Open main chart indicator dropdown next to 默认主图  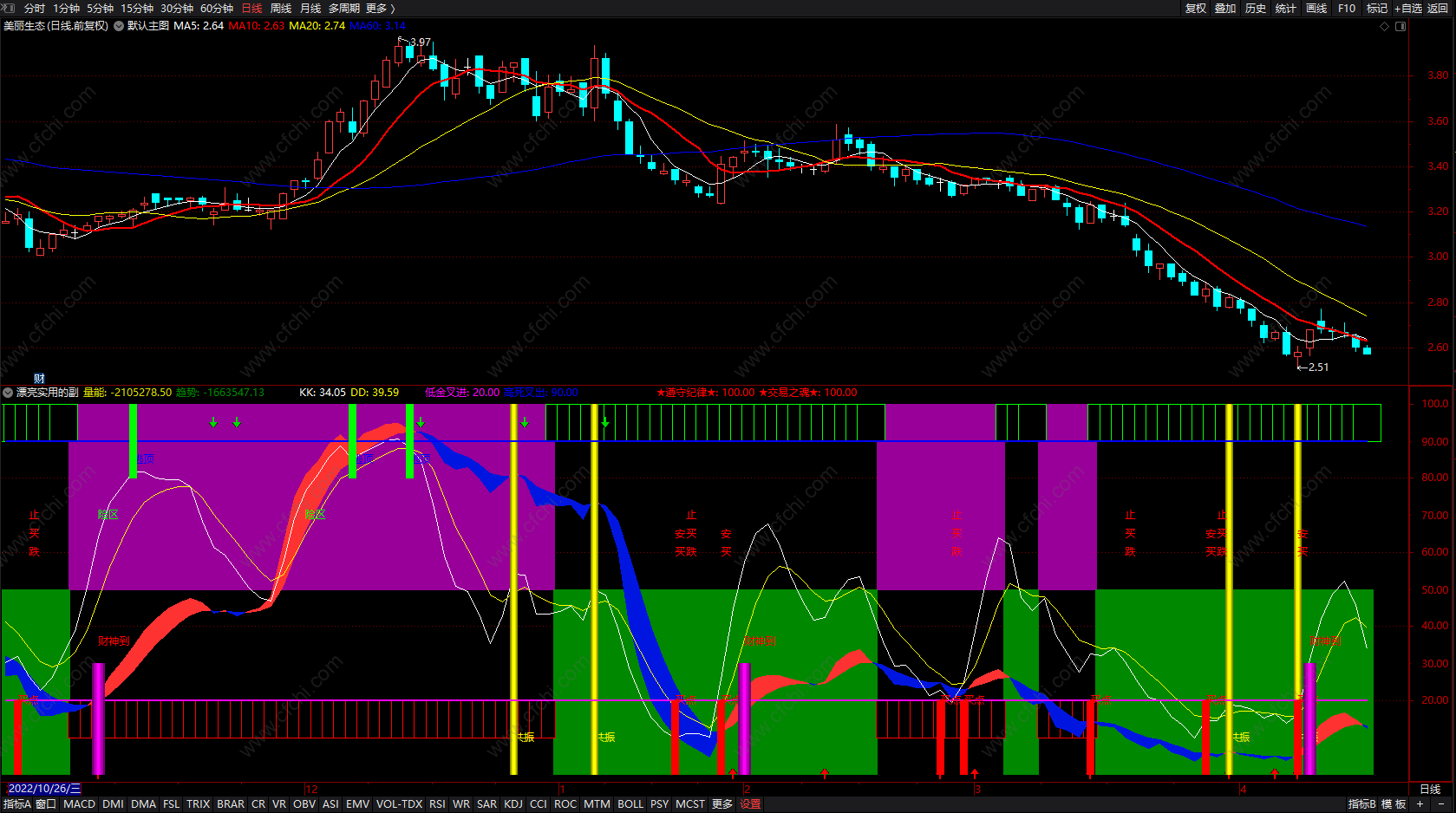coord(119,26)
